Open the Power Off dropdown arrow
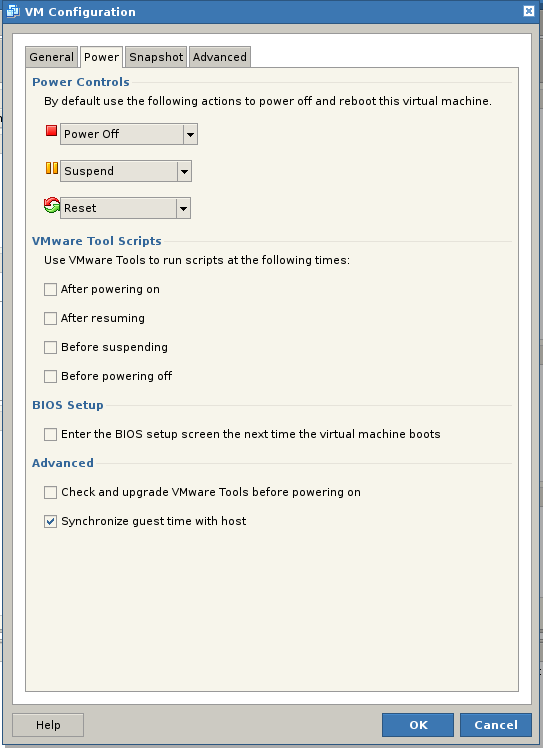This screenshot has width=543, height=748. click(x=190, y=135)
